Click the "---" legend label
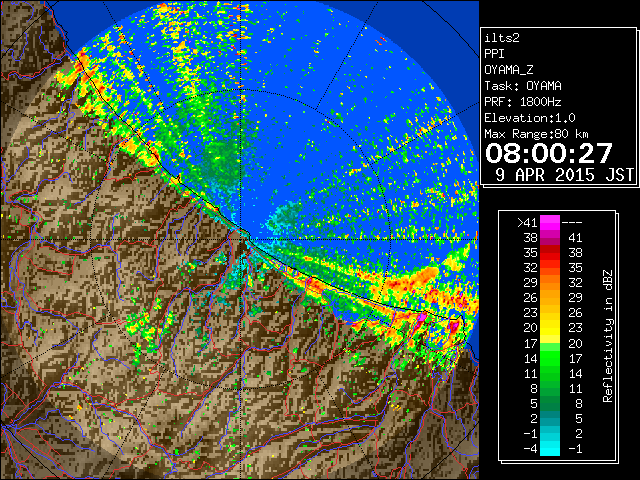The height and width of the screenshot is (480, 640). pos(572,223)
